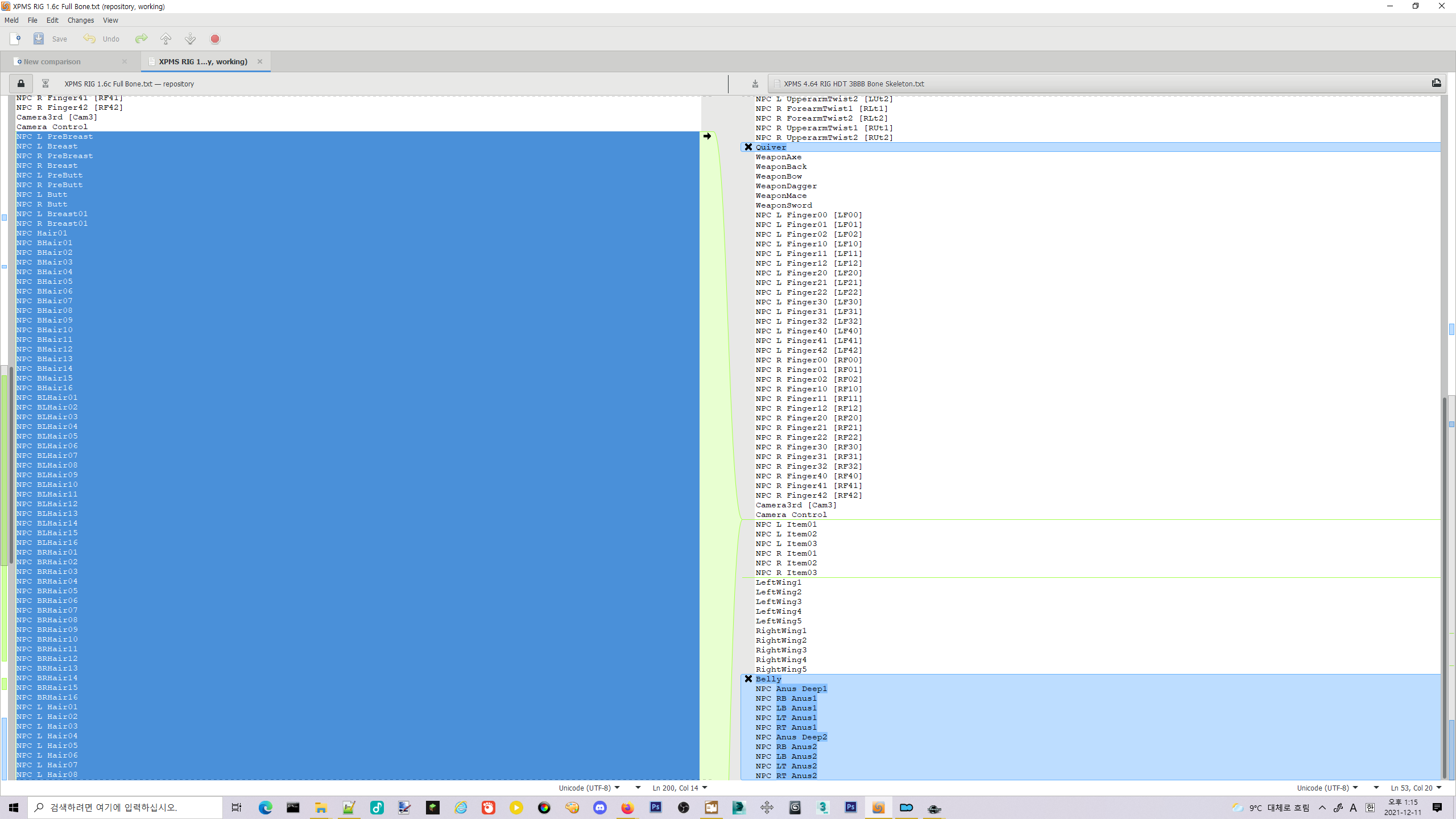Click the Undo text button
This screenshot has height=819, width=1456.
point(111,39)
